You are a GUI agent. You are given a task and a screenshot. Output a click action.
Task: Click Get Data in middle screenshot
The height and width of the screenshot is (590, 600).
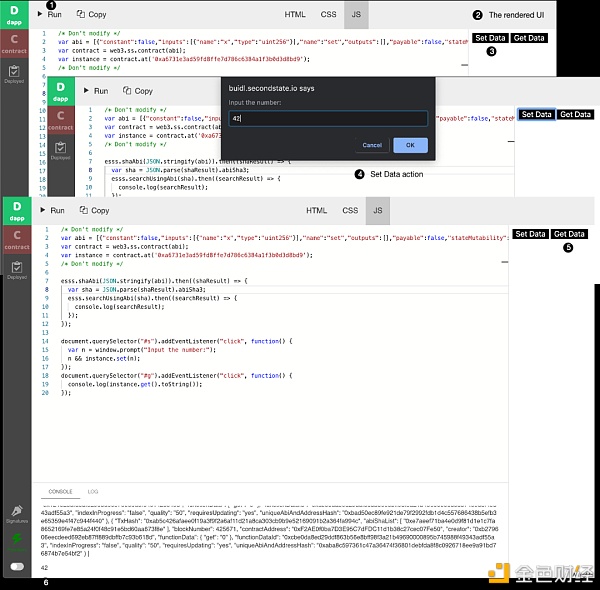[575, 114]
